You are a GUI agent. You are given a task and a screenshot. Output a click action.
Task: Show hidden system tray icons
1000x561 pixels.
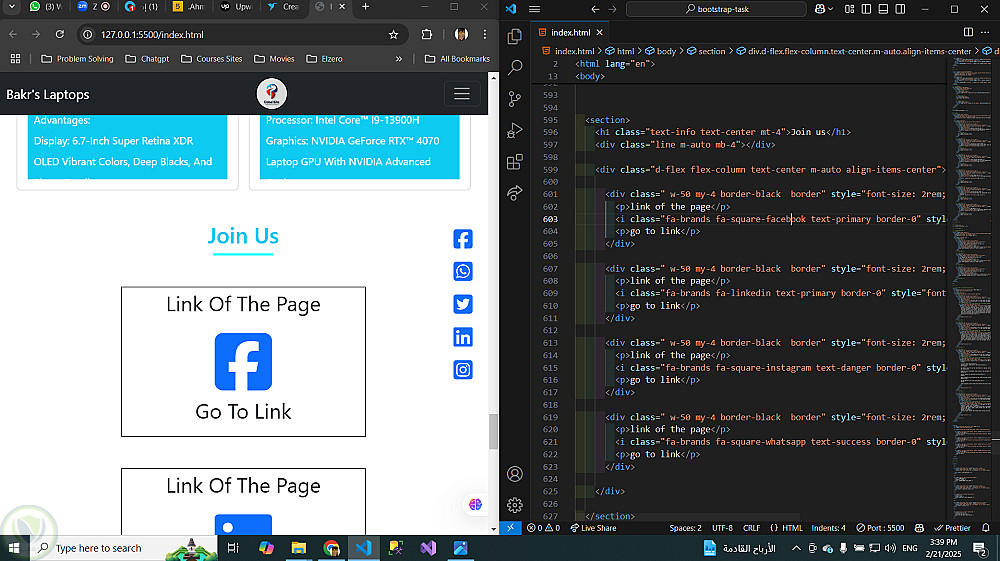[x=796, y=548]
